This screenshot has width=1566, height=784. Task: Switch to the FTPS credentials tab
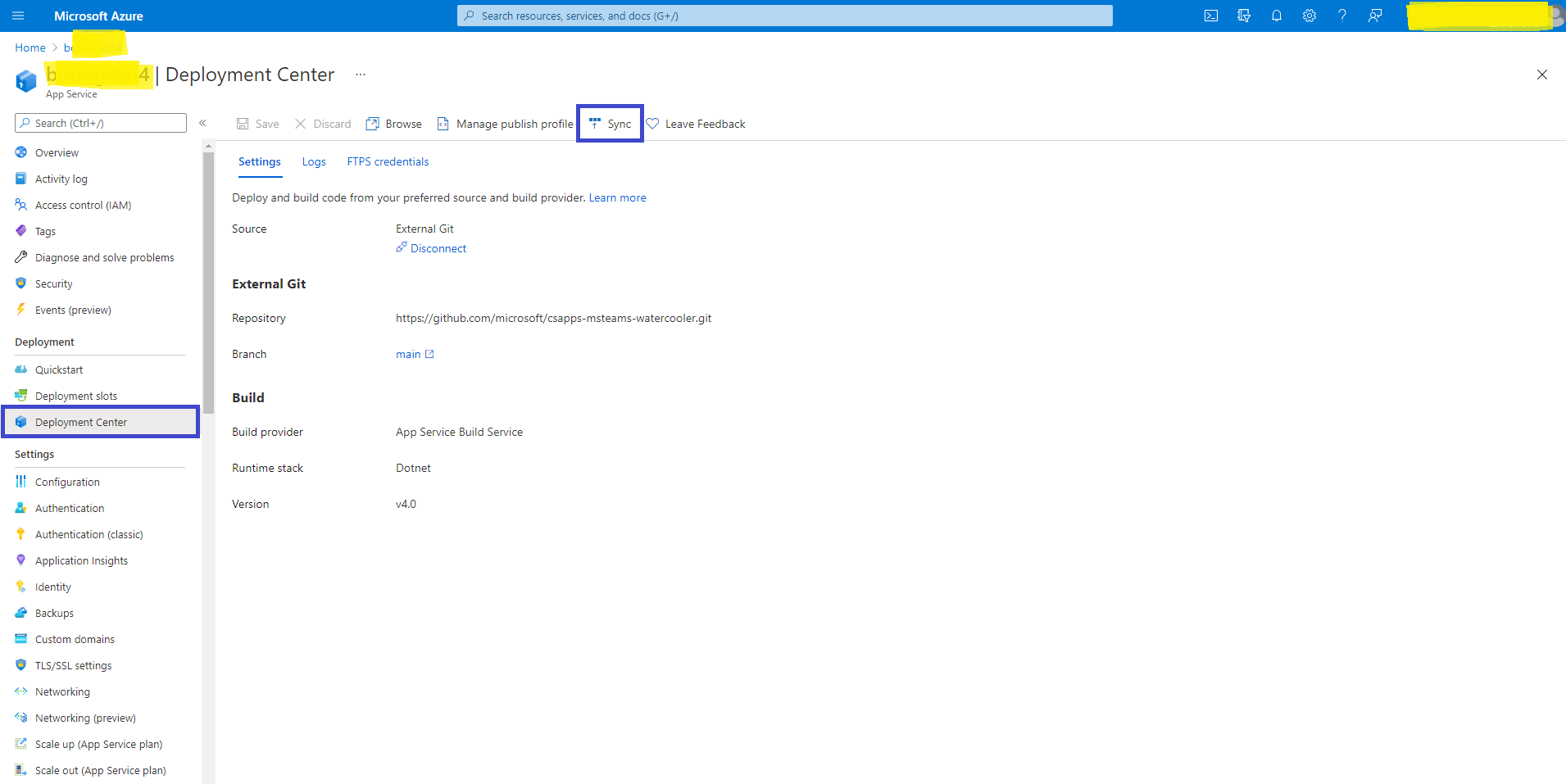tap(388, 161)
